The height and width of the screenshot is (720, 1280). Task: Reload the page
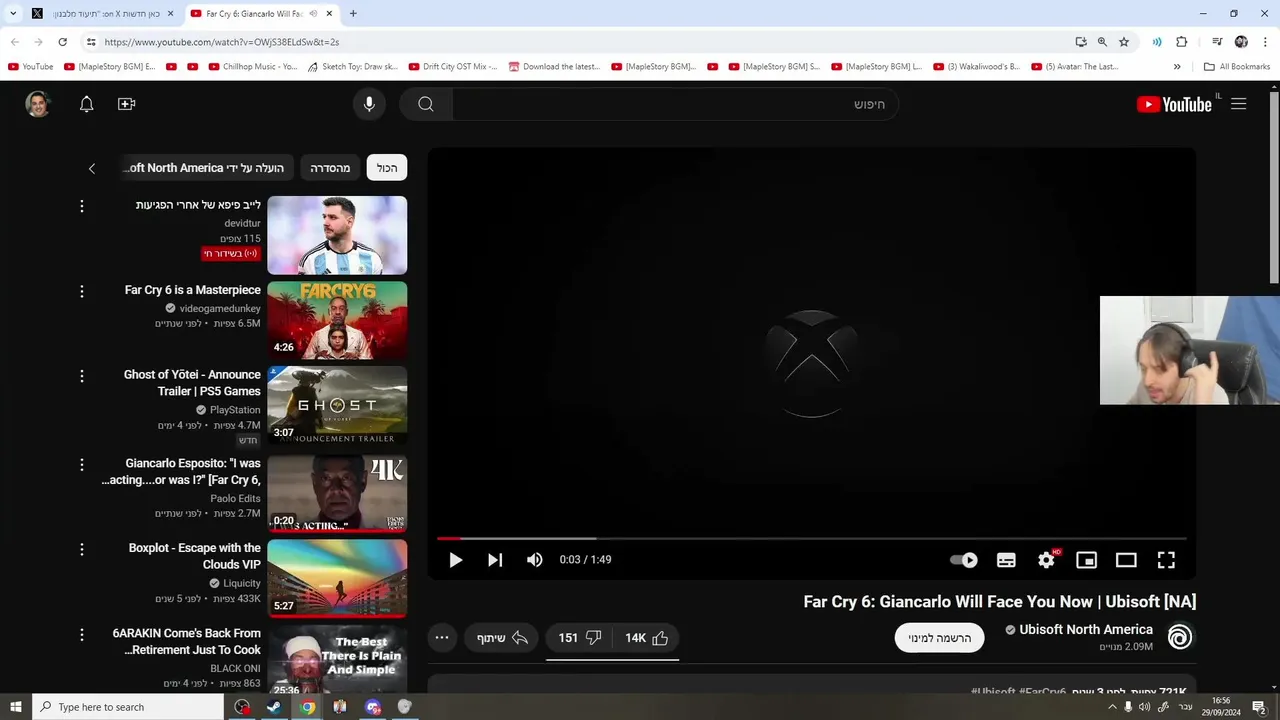[x=62, y=42]
